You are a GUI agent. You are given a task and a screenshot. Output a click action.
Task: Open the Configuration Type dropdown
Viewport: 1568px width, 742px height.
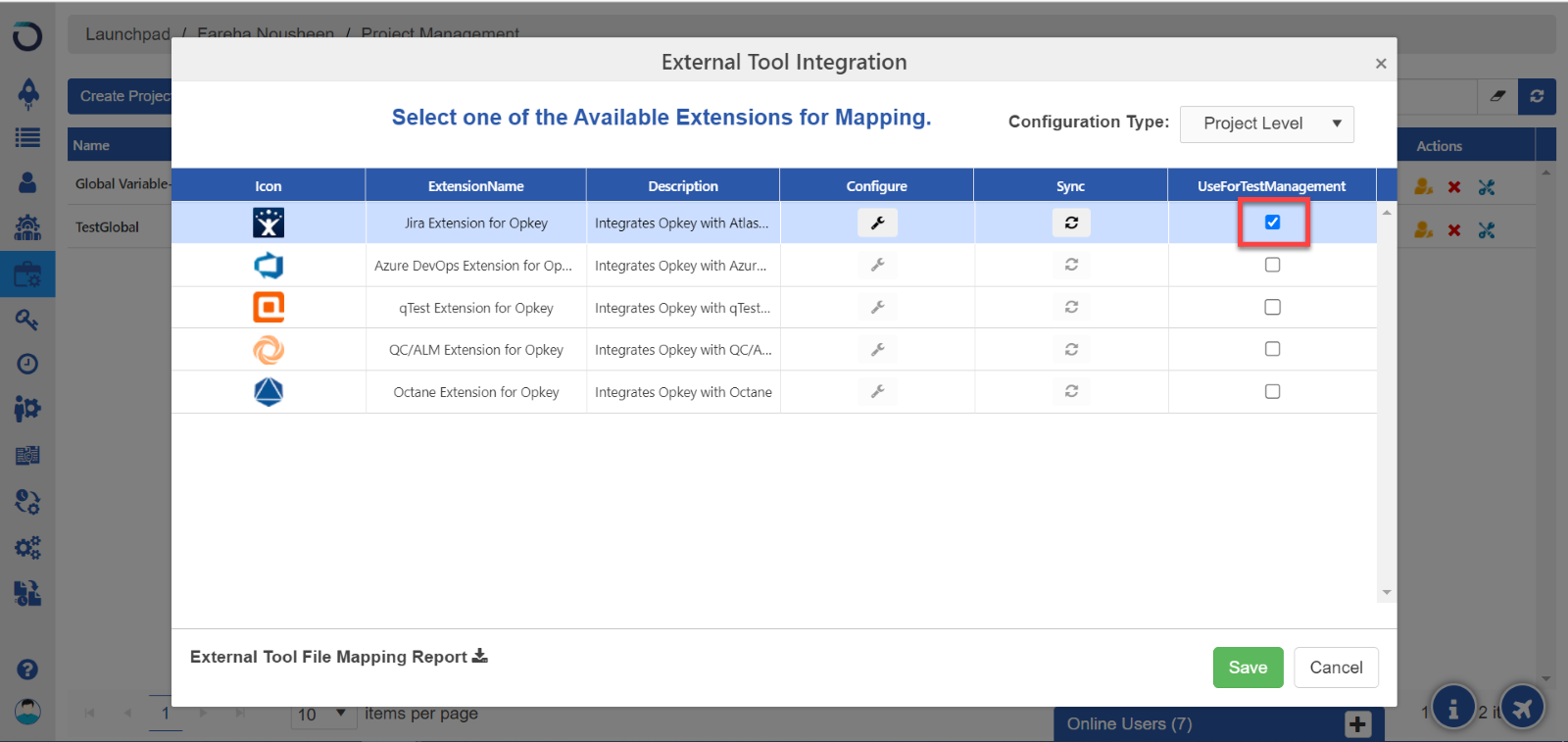1266,124
